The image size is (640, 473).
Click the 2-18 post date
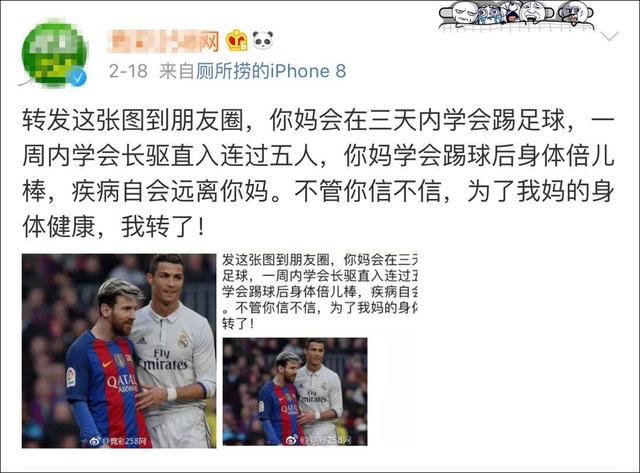tap(128, 71)
